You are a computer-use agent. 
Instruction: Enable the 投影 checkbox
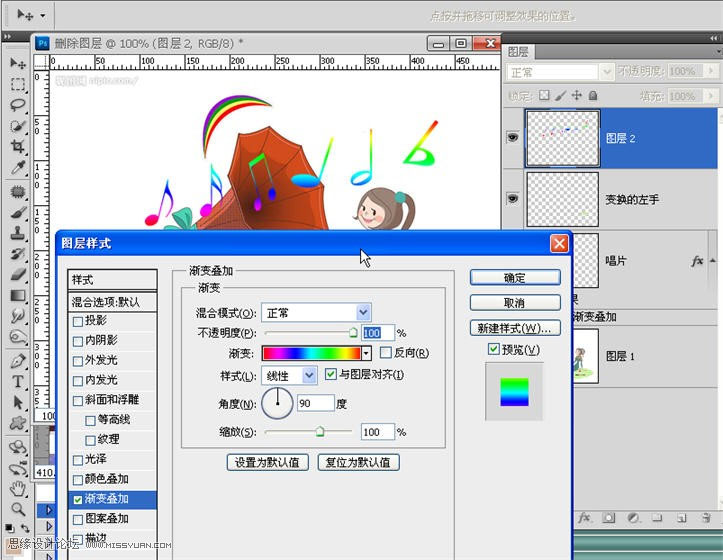(x=78, y=322)
